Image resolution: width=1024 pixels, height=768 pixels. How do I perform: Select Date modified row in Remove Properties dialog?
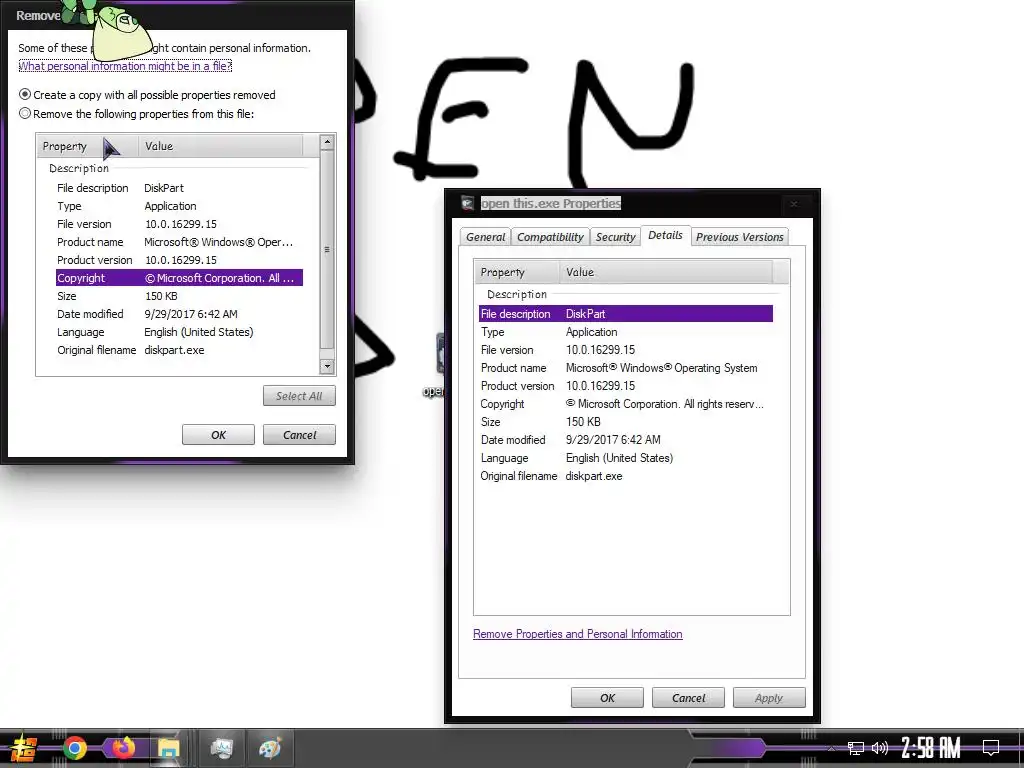click(x=179, y=314)
